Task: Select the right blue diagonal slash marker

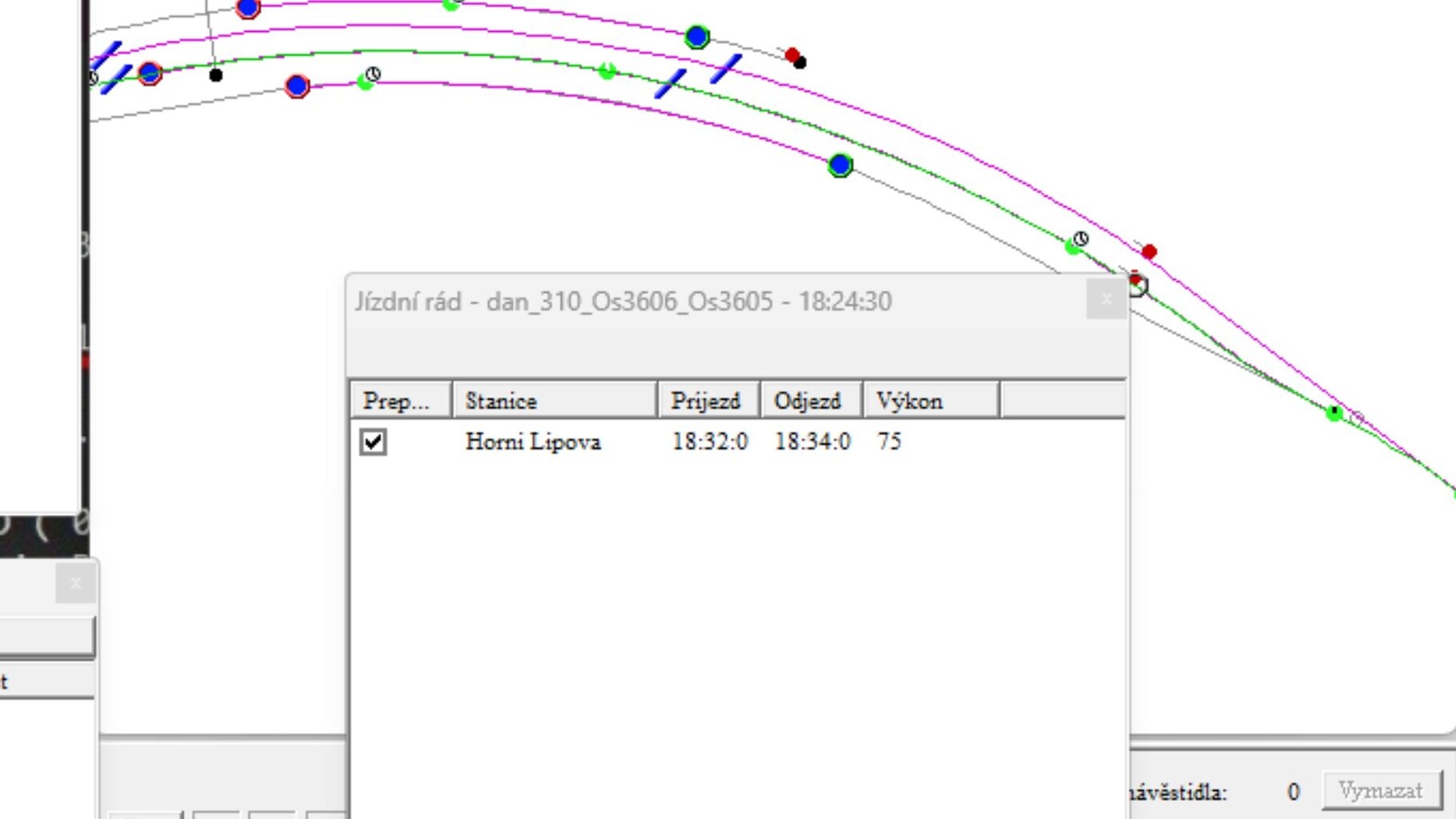Action: [x=726, y=68]
